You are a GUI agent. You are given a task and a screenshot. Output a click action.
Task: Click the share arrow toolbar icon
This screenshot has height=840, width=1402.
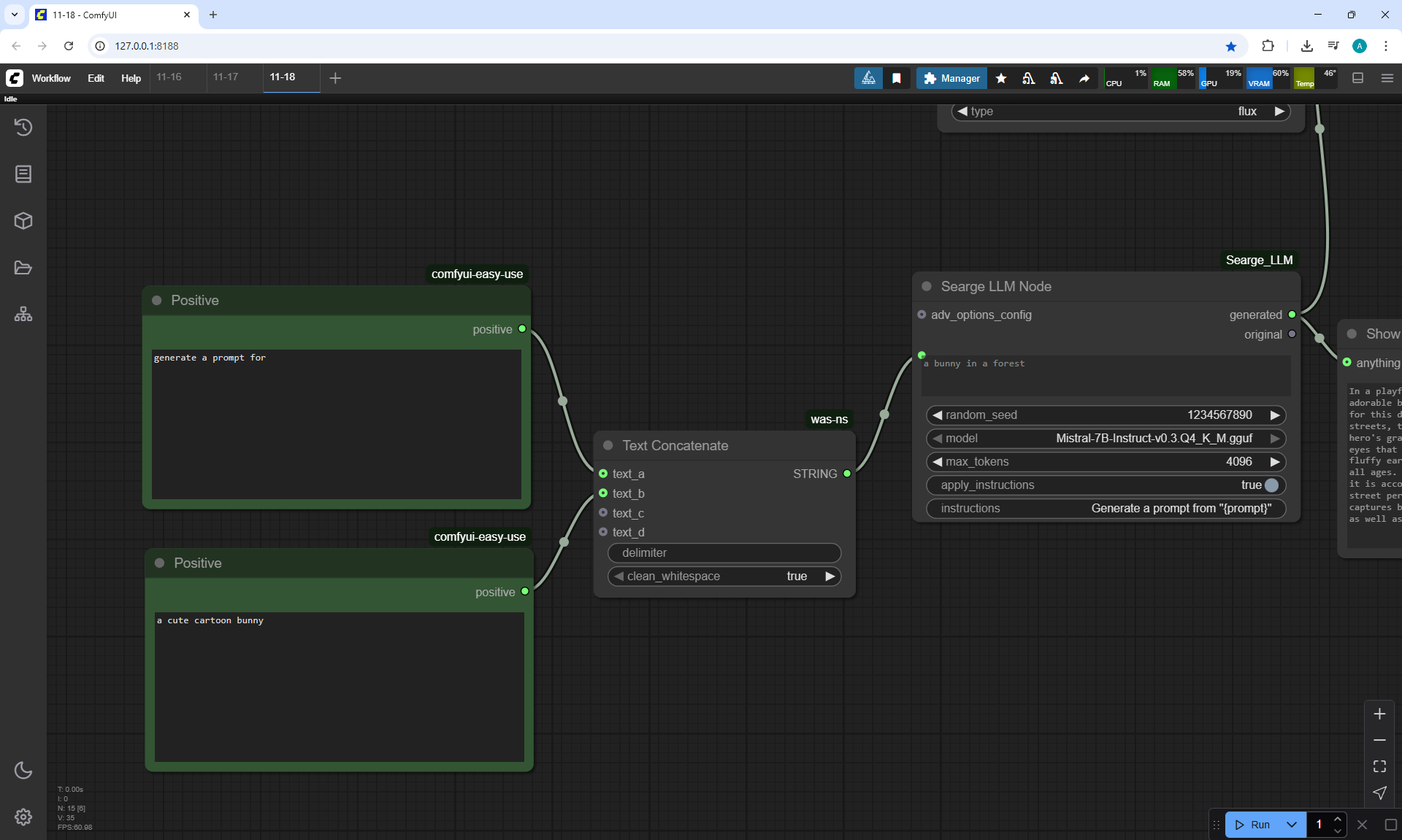[1084, 78]
